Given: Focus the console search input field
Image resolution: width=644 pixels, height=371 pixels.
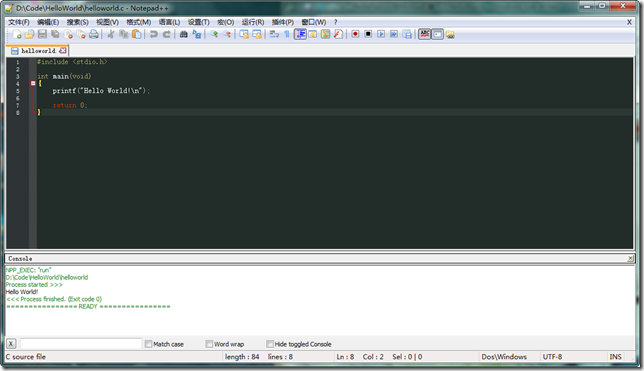Looking at the screenshot, I should (x=81, y=344).
